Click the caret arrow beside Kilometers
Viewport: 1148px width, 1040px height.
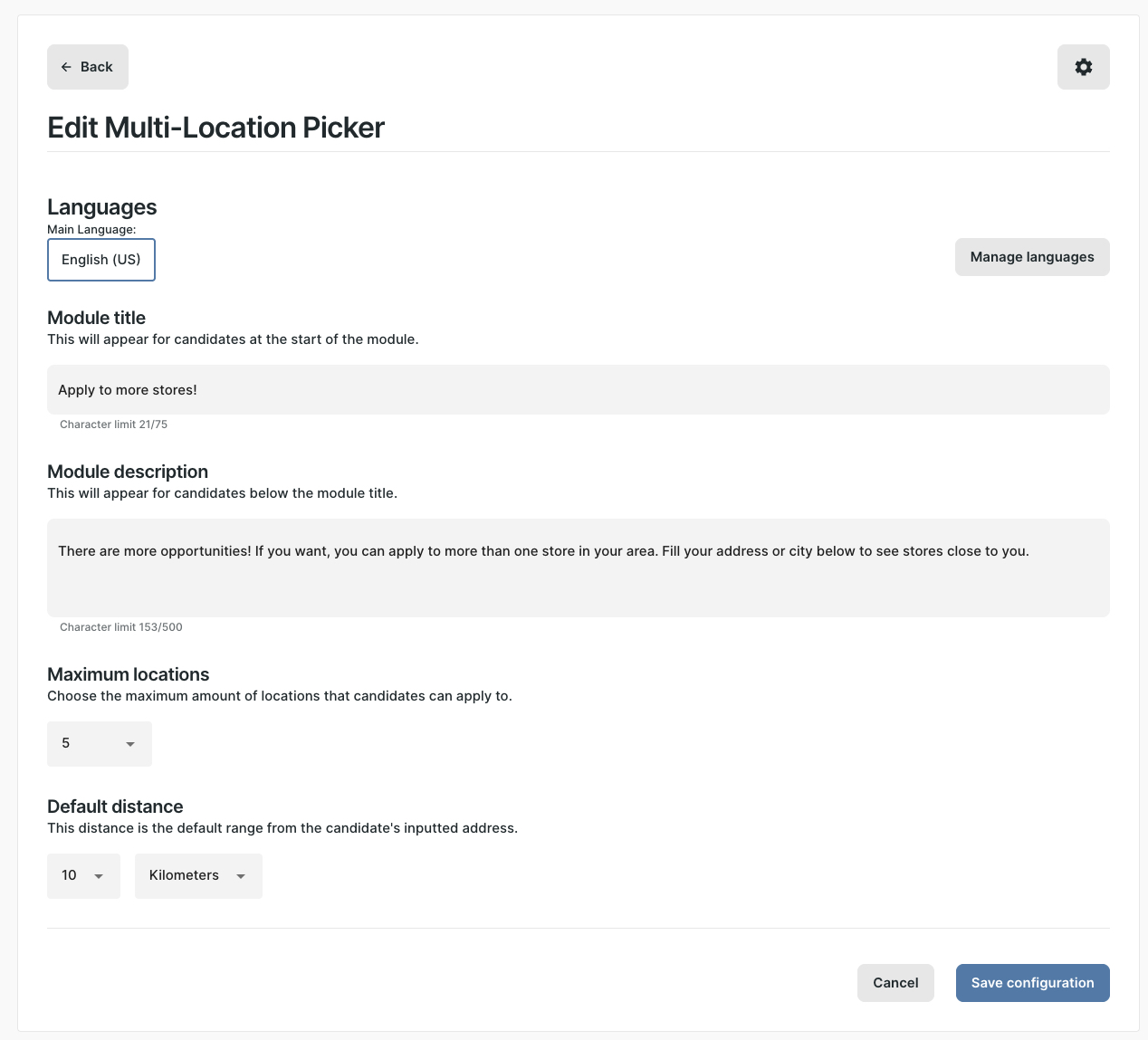(x=241, y=876)
